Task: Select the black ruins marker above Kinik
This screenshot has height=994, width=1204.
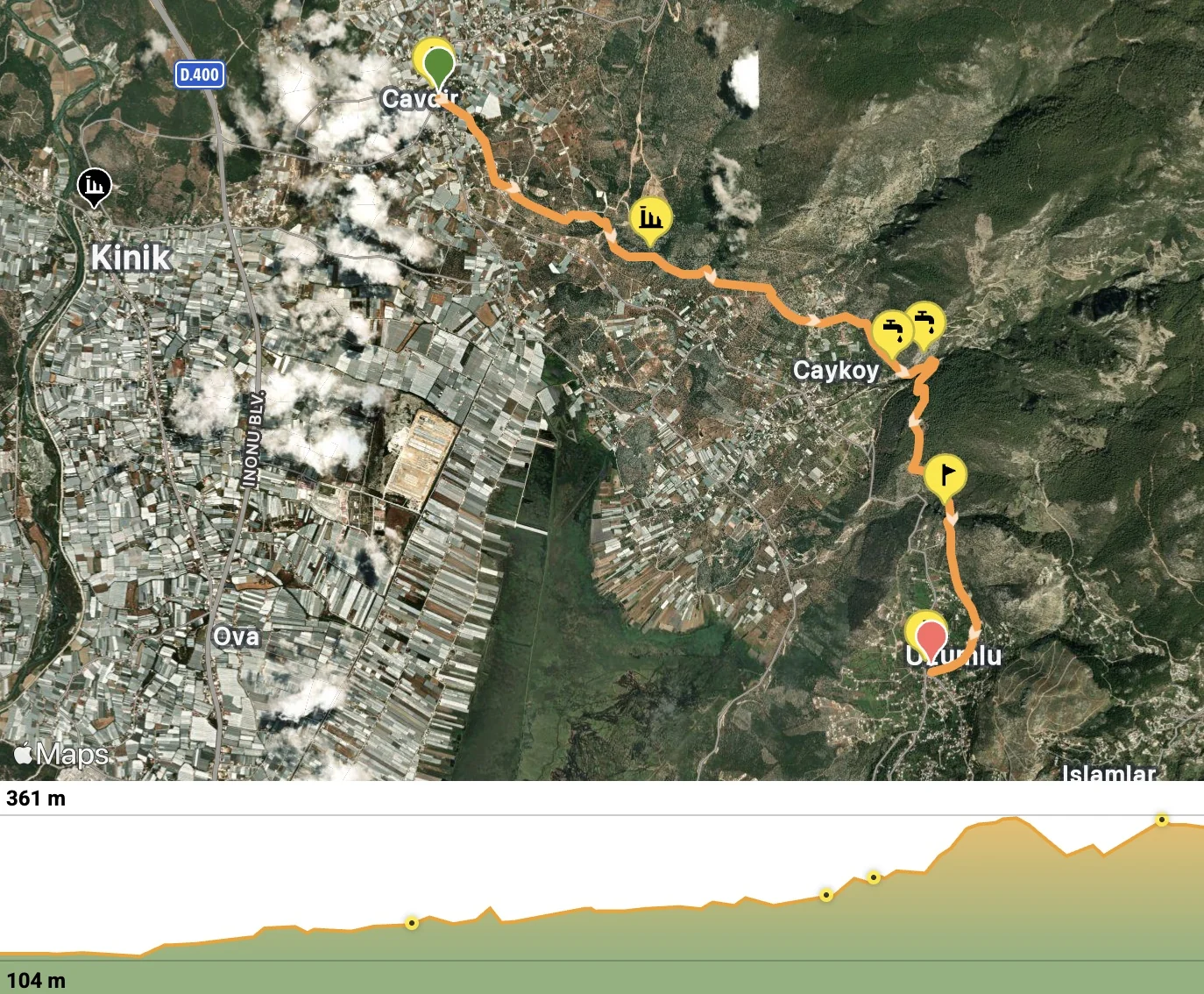Action: click(x=94, y=186)
